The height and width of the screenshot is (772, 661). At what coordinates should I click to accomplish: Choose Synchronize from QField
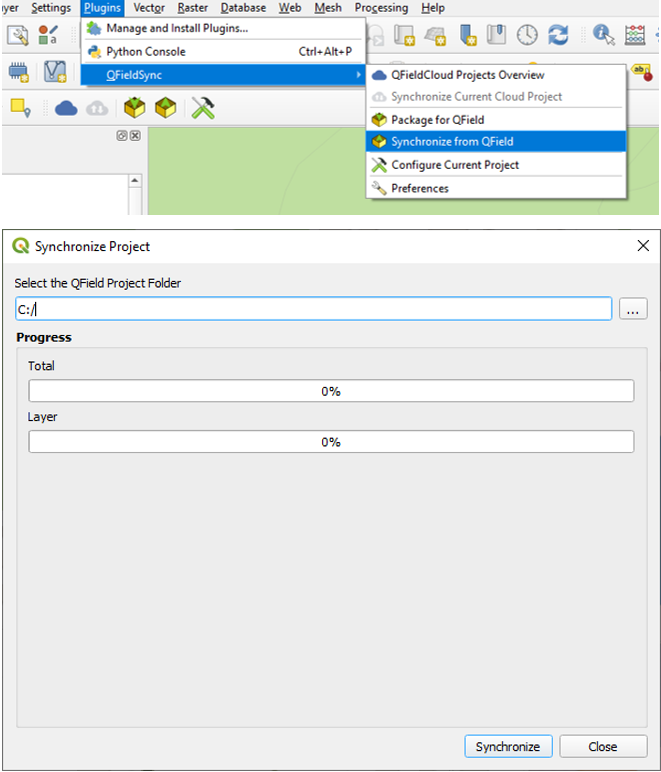[x=496, y=142]
